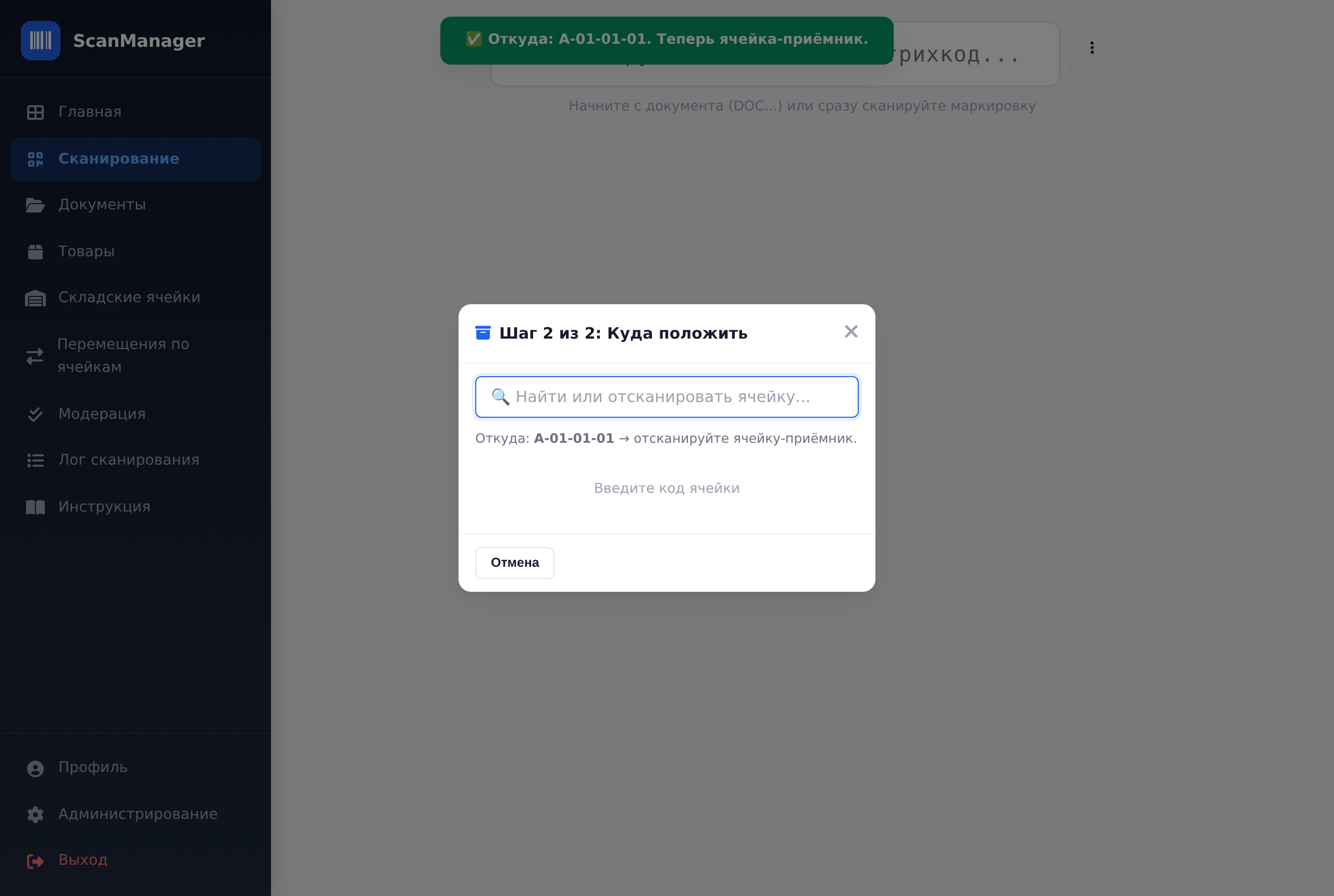Click the archive box icon in dialog title
This screenshot has width=1334, height=896.
483,332
